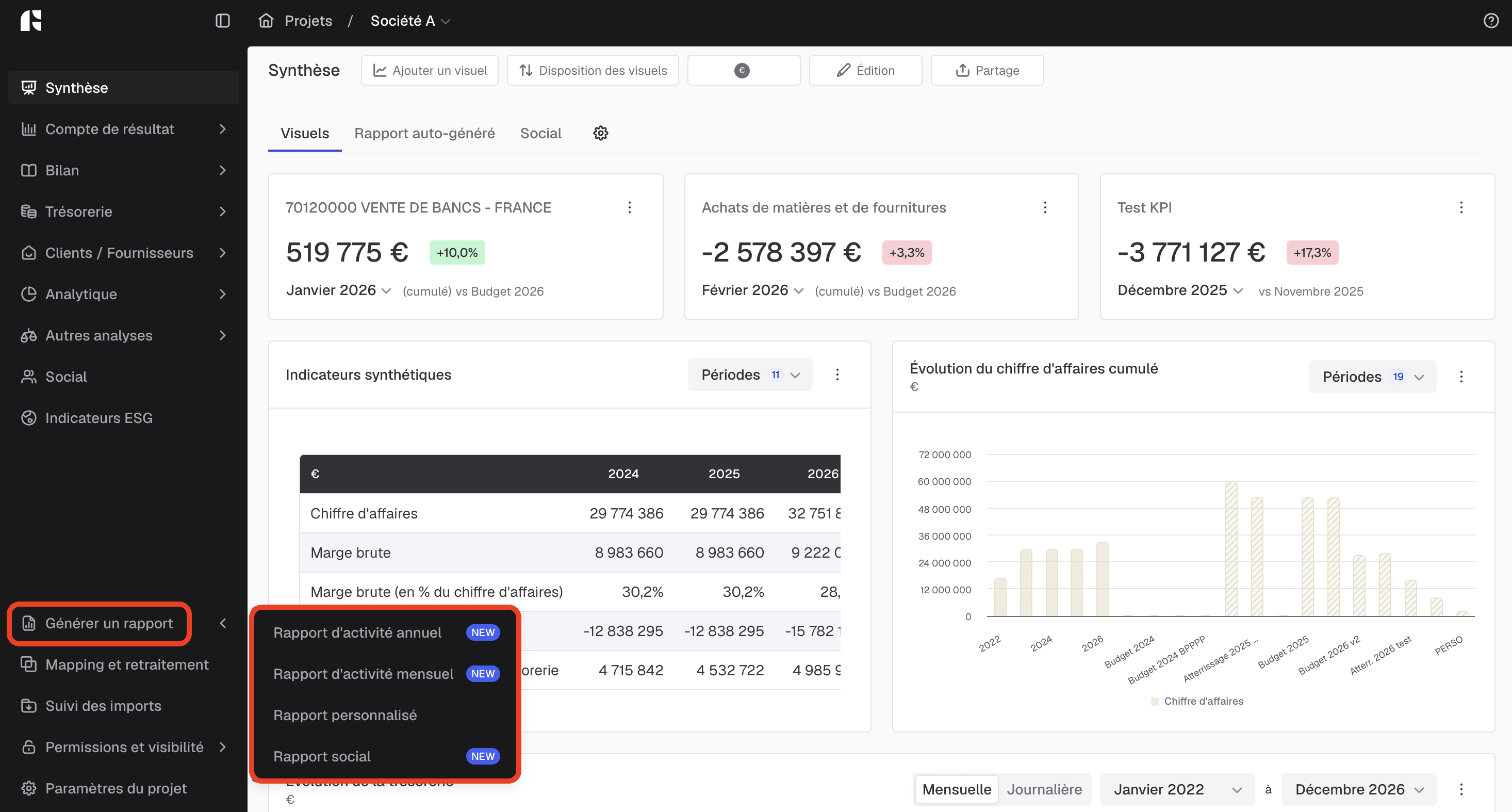Open options menu for trésorerie chart
The height and width of the screenshot is (812, 1512).
1461,789
